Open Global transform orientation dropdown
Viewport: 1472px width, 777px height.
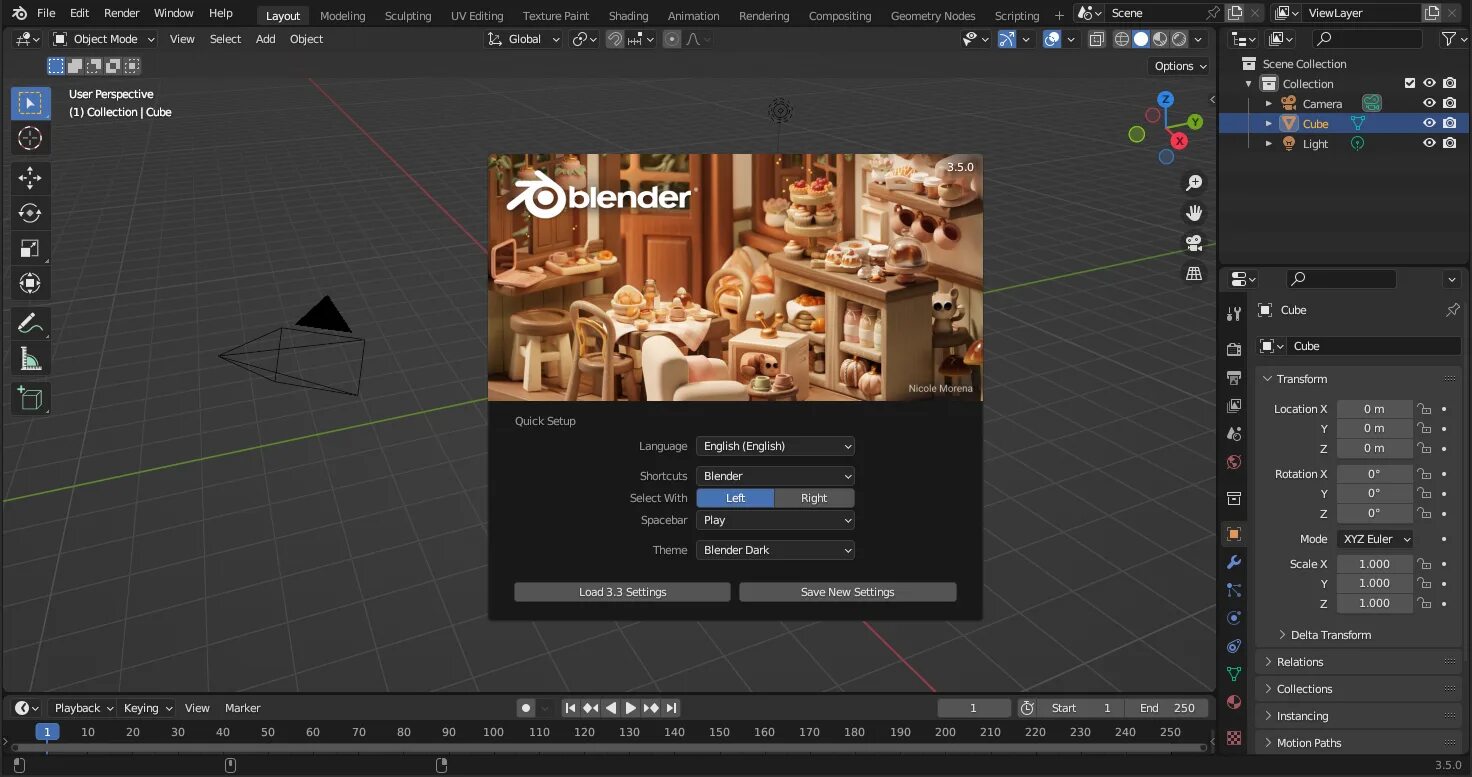[x=523, y=39]
